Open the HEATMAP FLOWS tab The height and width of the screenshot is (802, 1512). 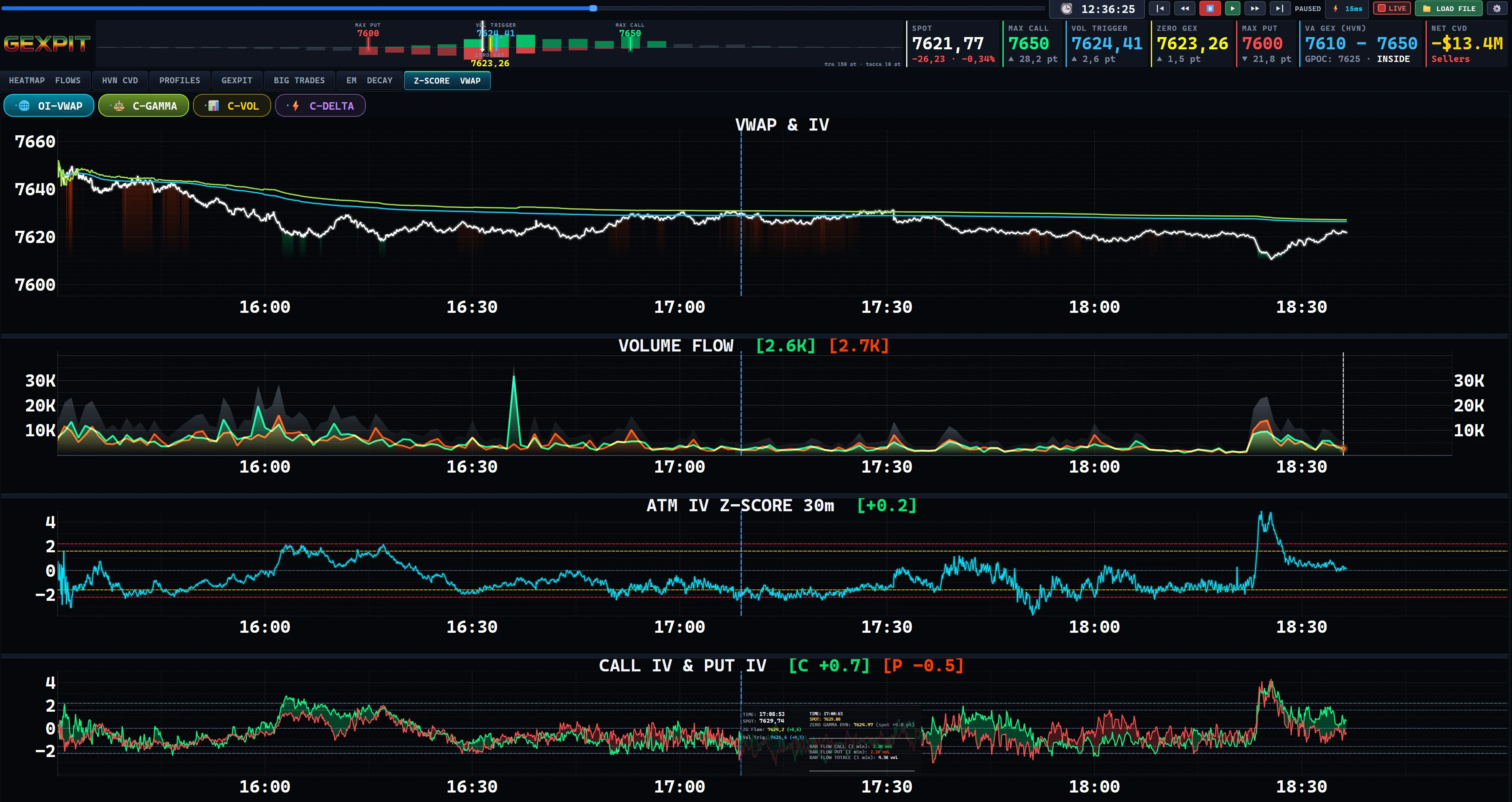[x=45, y=80]
